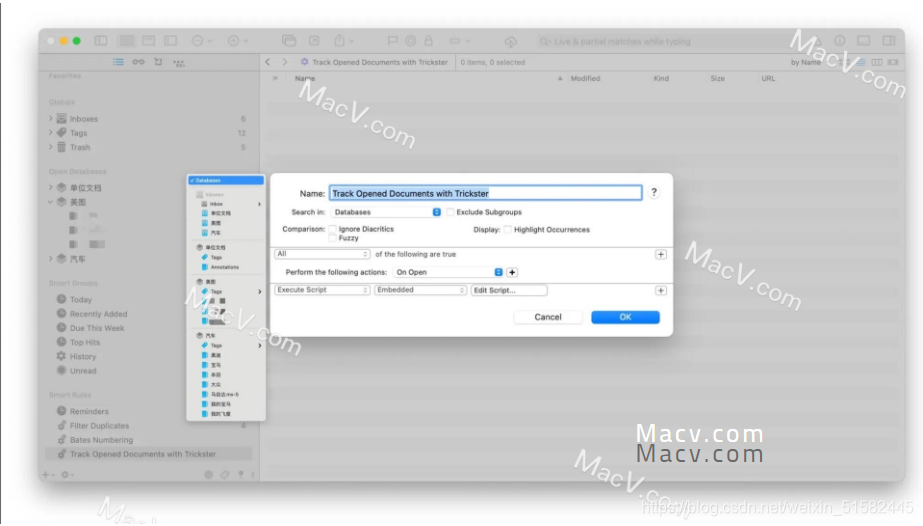Add another trigger event with plus
Image resolution: width=923 pixels, height=526 pixels.
[x=512, y=272]
